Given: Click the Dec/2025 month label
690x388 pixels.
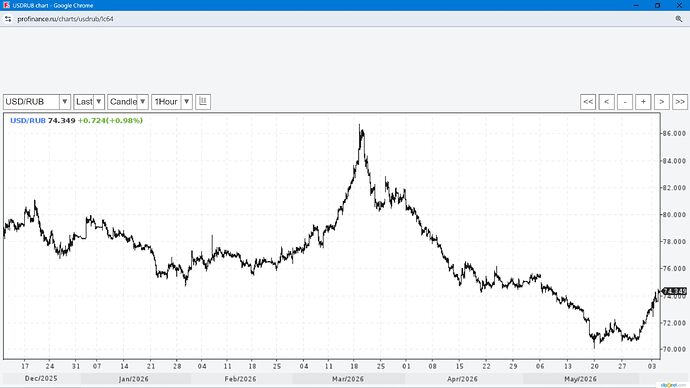Looking at the screenshot, I should [x=41, y=378].
